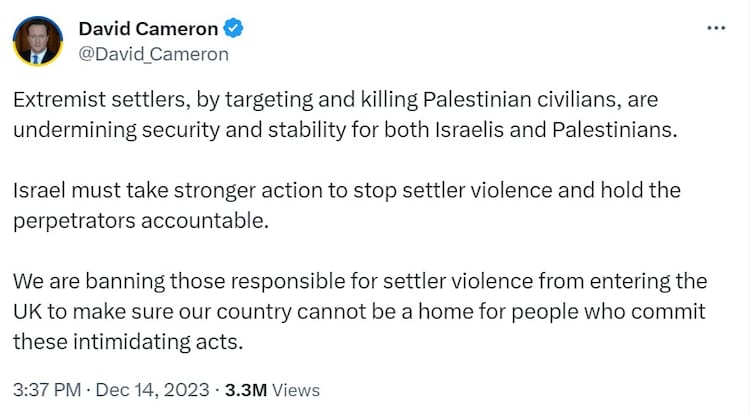
Task: Open the @David_Cameron handle link
Action: pyautogui.click(x=153, y=53)
